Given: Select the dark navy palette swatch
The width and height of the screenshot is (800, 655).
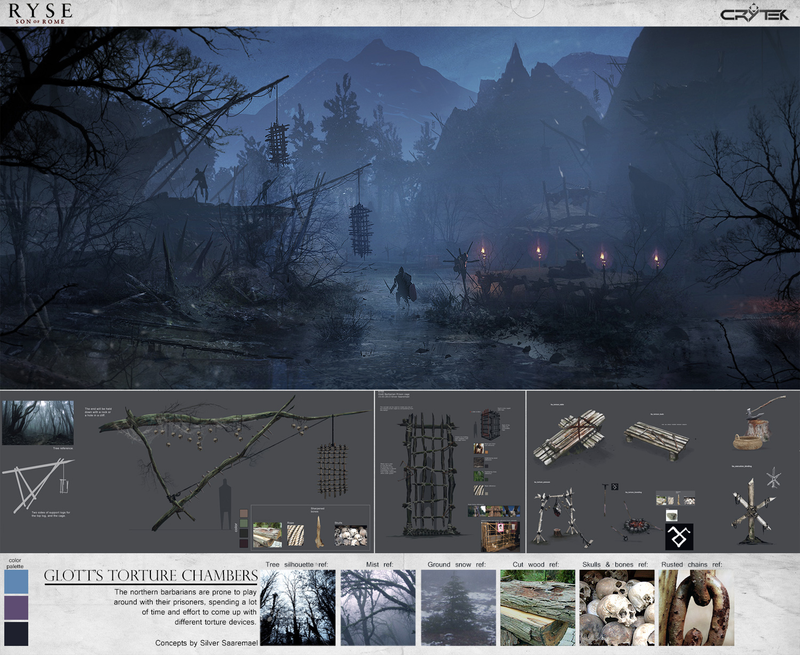Looking at the screenshot, I should pos(16,634).
